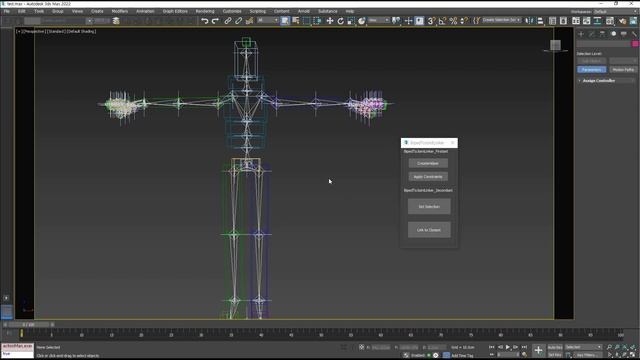This screenshot has width=640, height=360.
Task: Toggle the Scene Explorer icon
Action: click(552, 21)
